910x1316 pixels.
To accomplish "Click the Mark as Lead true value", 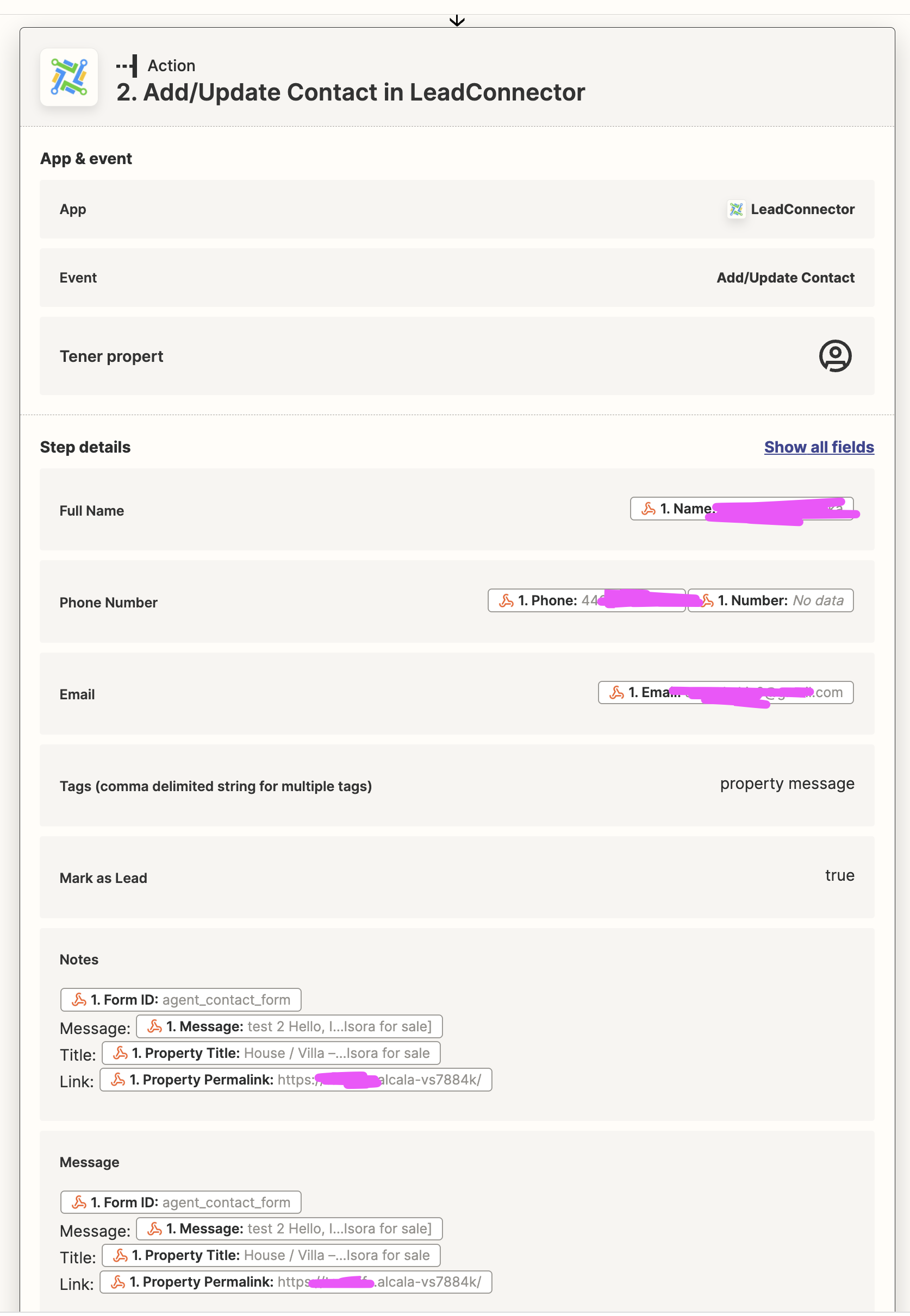I will pyautogui.click(x=839, y=875).
